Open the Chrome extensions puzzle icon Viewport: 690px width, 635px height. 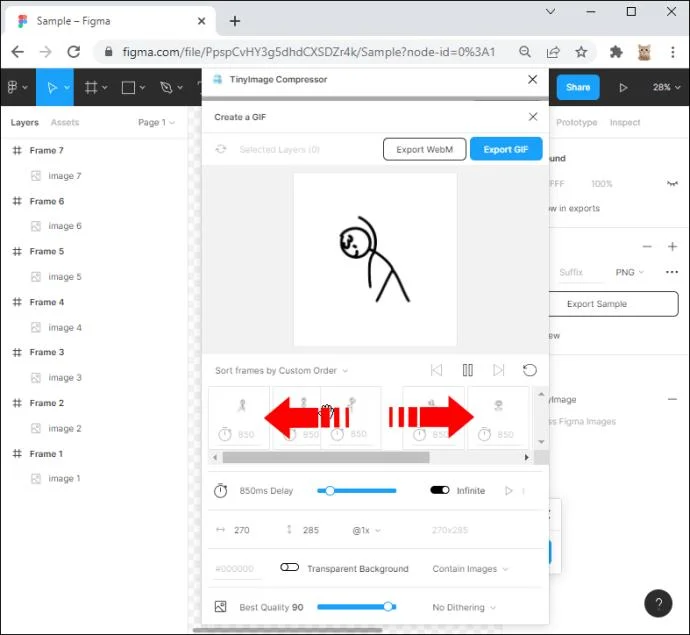click(616, 52)
